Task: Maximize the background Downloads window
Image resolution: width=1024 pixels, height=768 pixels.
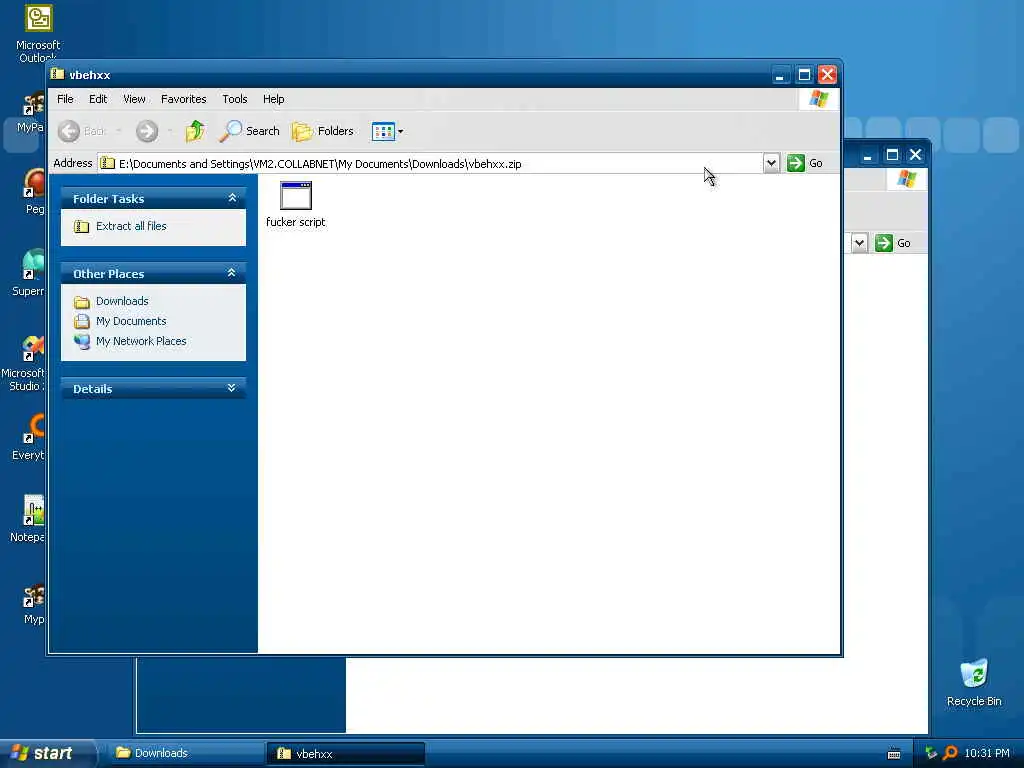Action: 891,155
